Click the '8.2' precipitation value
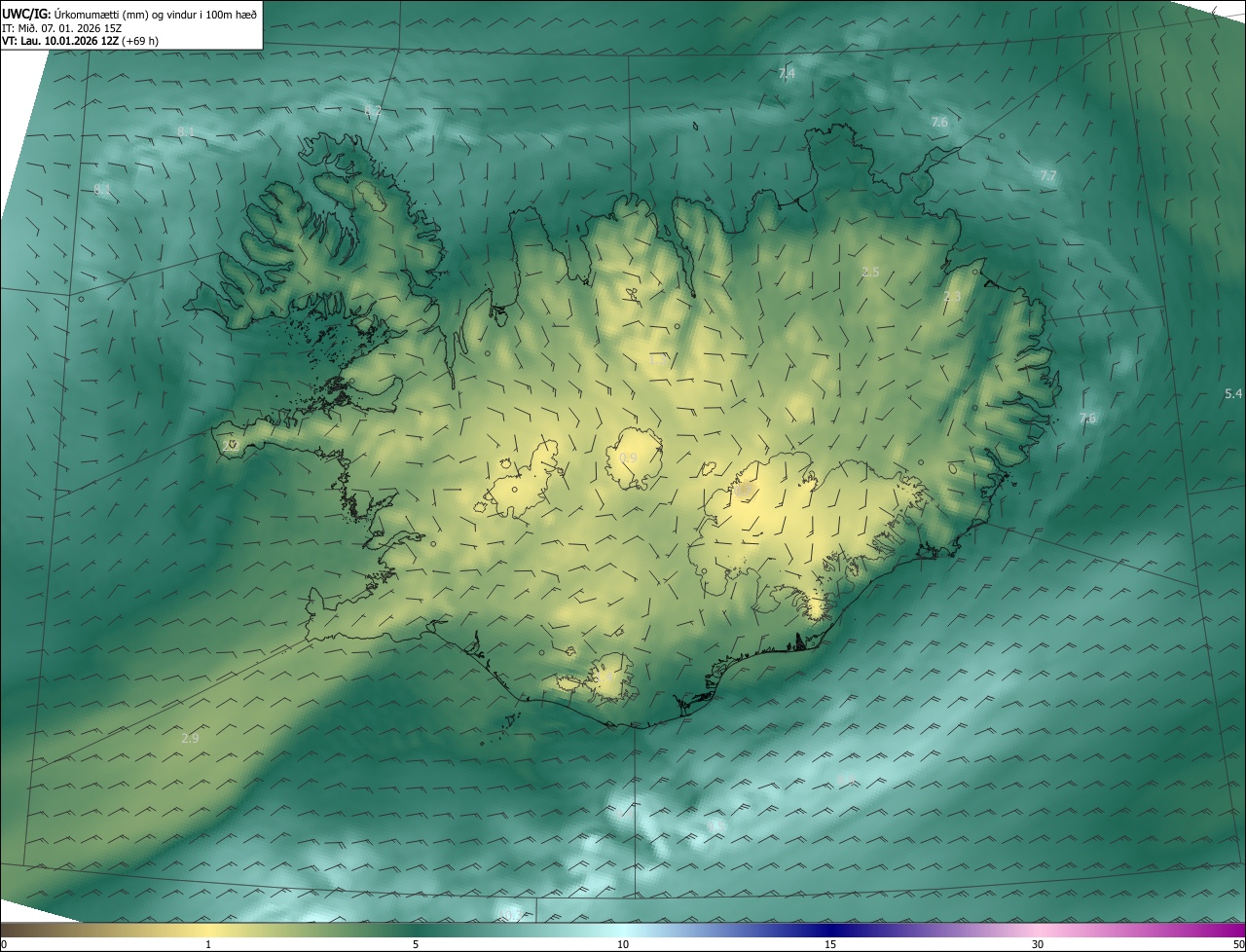Screen dimensions: 1246x952 coord(373,112)
